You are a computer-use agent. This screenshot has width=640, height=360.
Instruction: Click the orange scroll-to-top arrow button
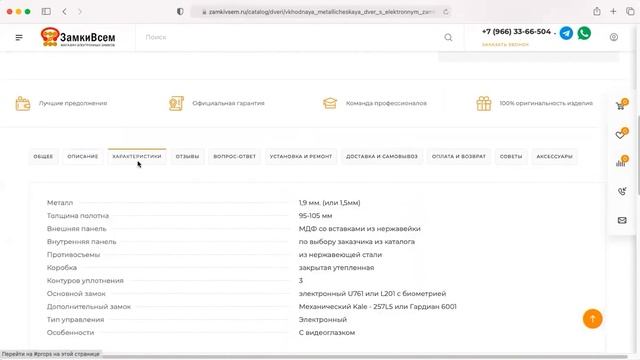tap(592, 319)
